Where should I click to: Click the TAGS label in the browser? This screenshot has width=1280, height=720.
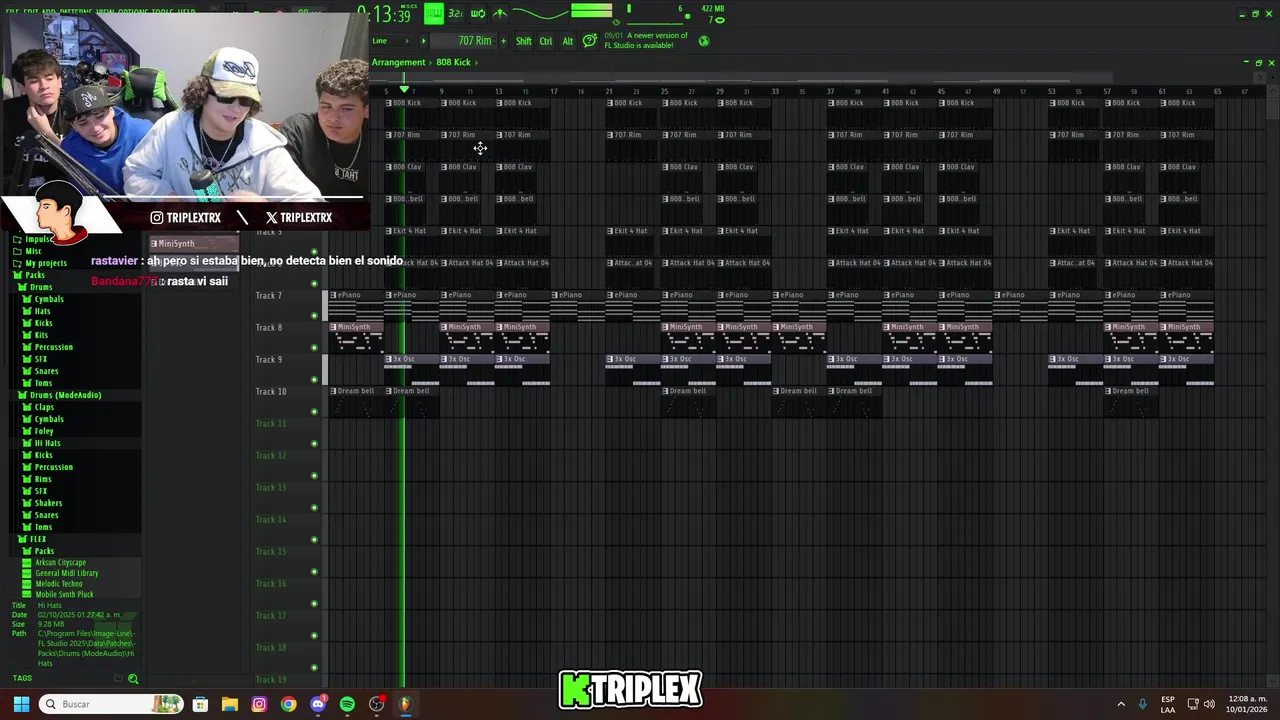22,679
